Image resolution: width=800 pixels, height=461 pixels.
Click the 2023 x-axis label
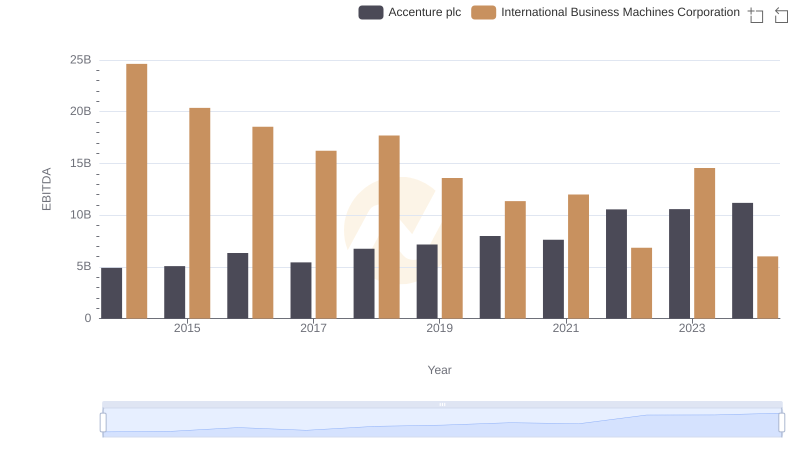pyautogui.click(x=692, y=328)
